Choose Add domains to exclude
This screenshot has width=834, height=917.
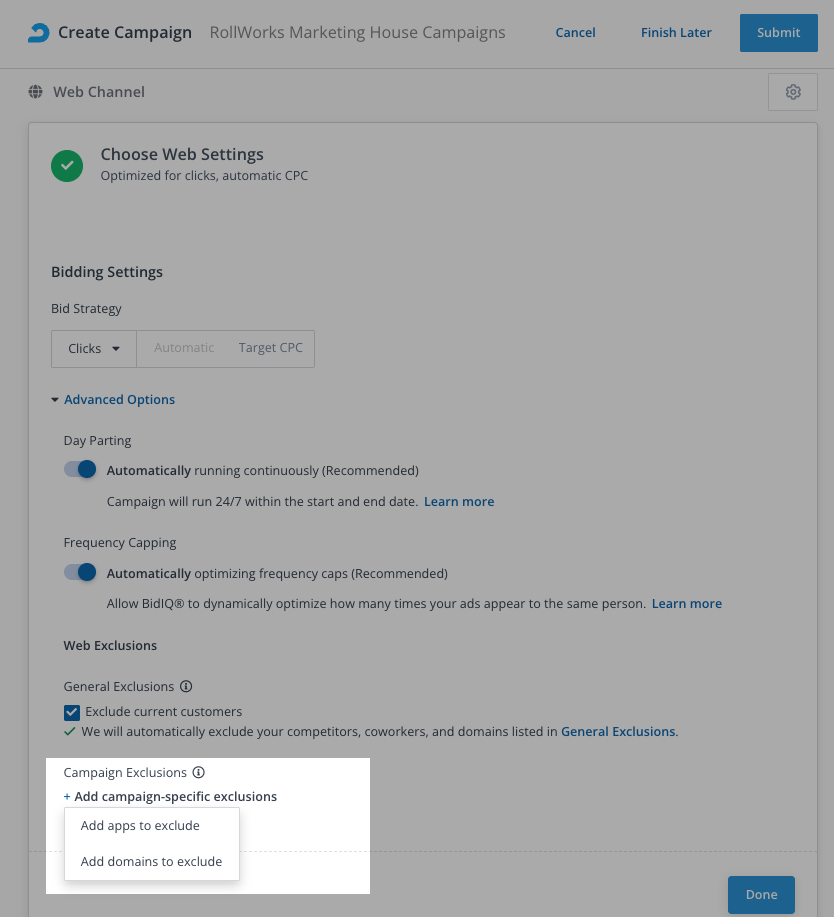pyautogui.click(x=151, y=862)
